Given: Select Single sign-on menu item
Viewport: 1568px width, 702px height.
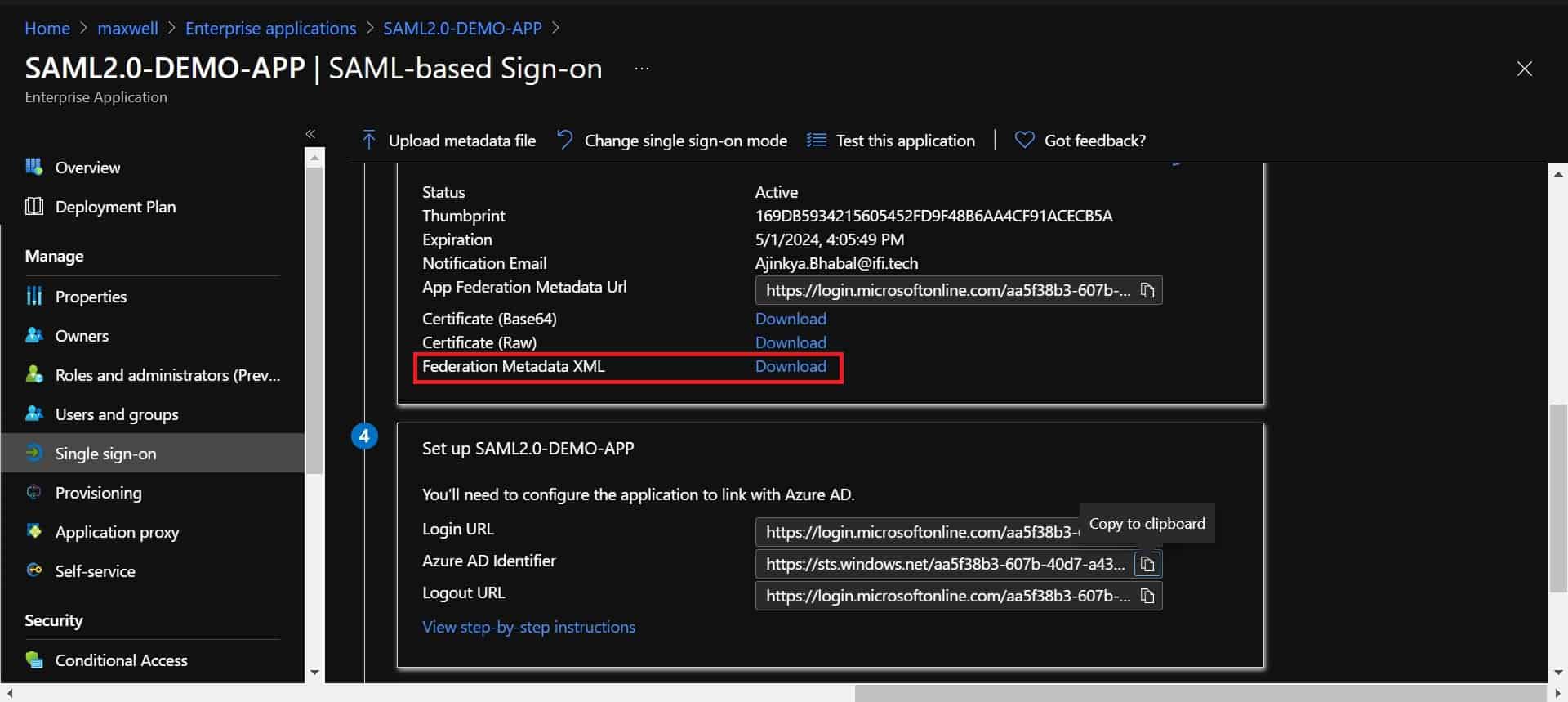Looking at the screenshot, I should 152,453.
